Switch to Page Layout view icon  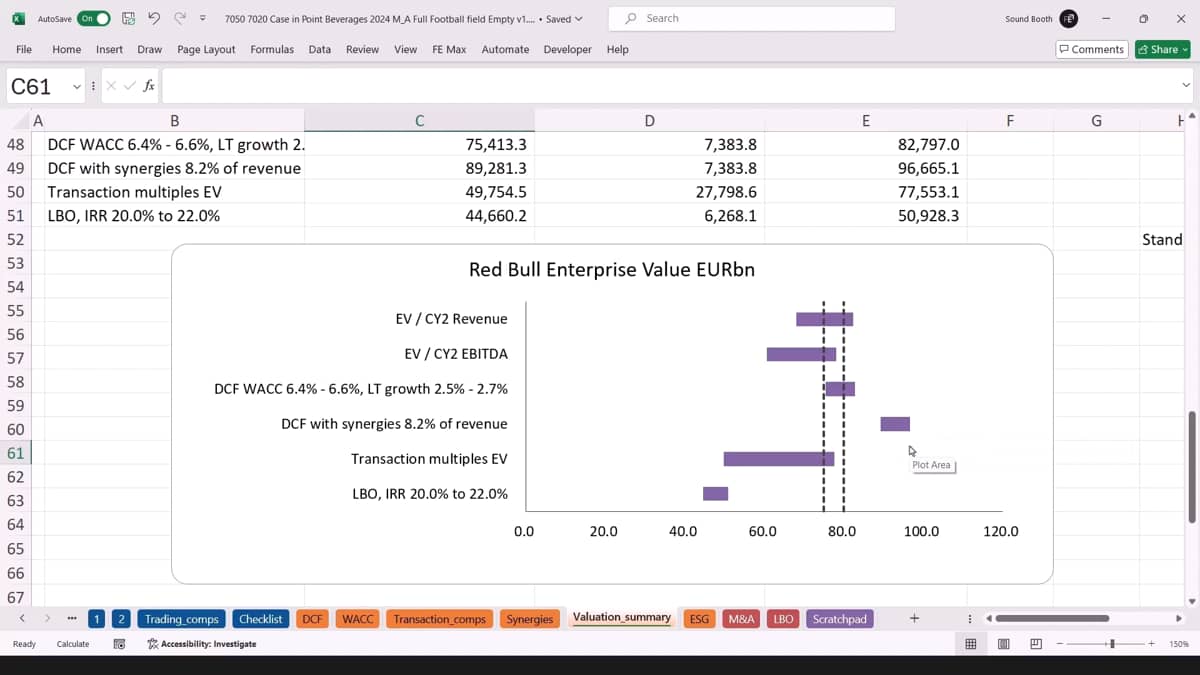1003,644
